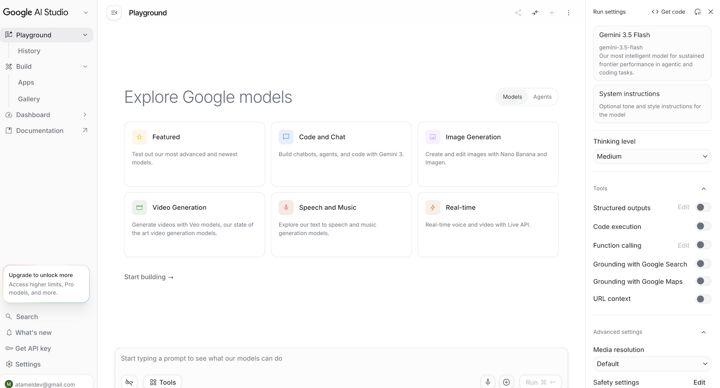Collapse the Build sidebar chevron
This screenshot has width=720, height=388.
tap(85, 67)
